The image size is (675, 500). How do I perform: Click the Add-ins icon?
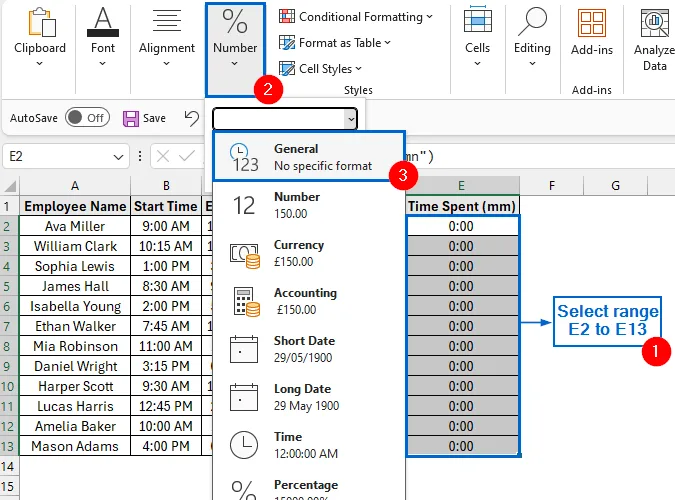coord(592,24)
